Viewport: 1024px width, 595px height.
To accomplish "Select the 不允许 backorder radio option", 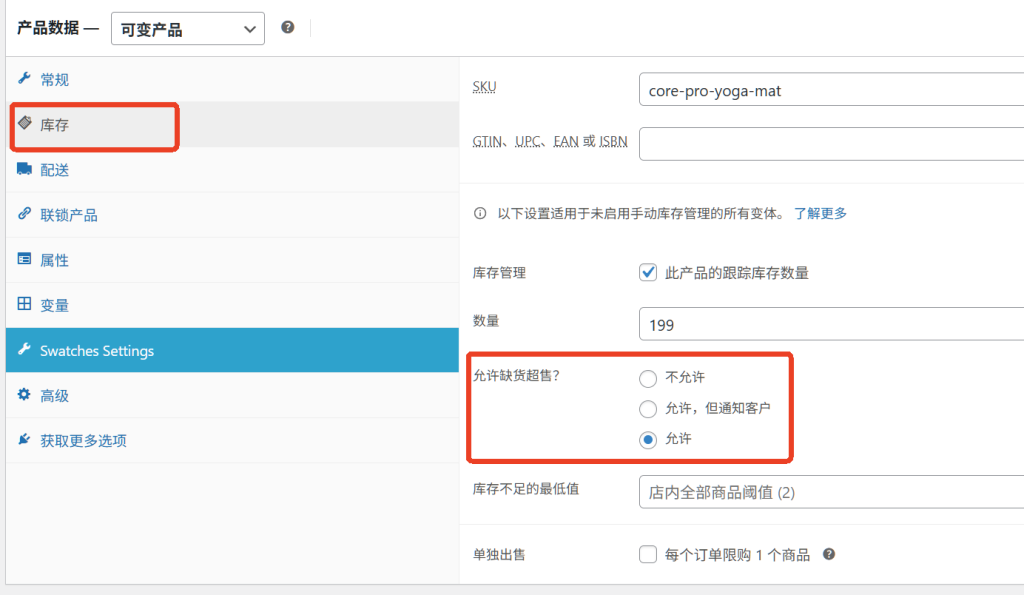I will tap(648, 378).
